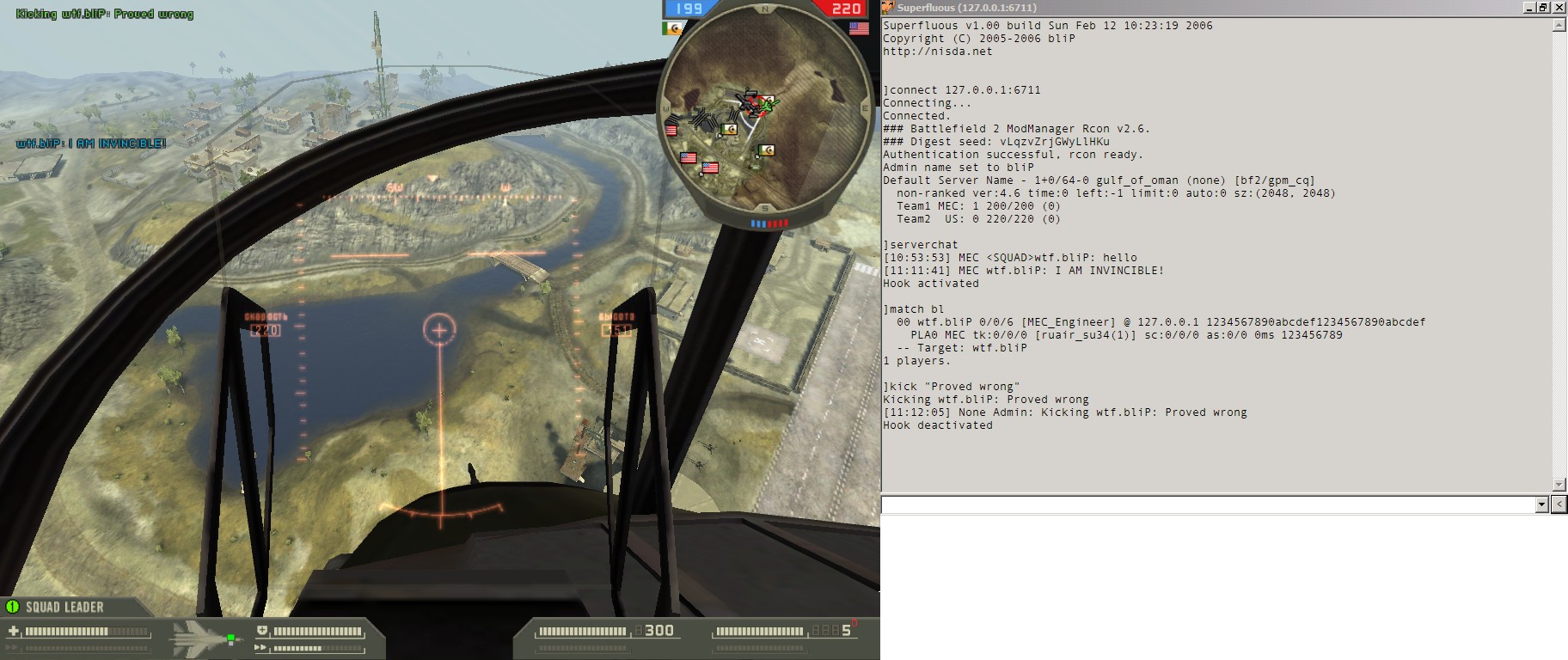This screenshot has width=1568, height=660.
Task: Click the blue MEC ticket counter 199
Action: click(689, 9)
